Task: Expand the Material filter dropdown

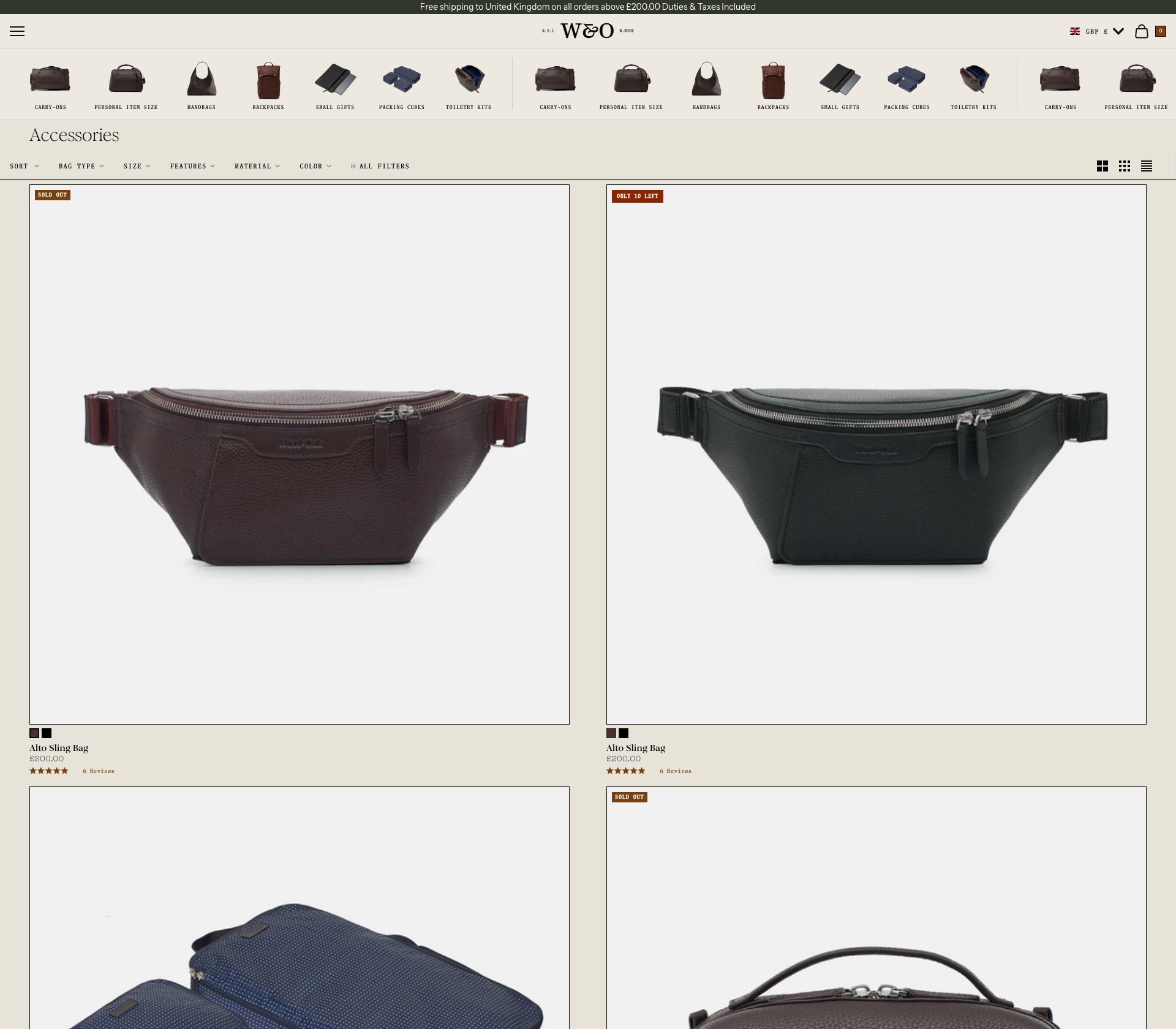Action: (257, 166)
